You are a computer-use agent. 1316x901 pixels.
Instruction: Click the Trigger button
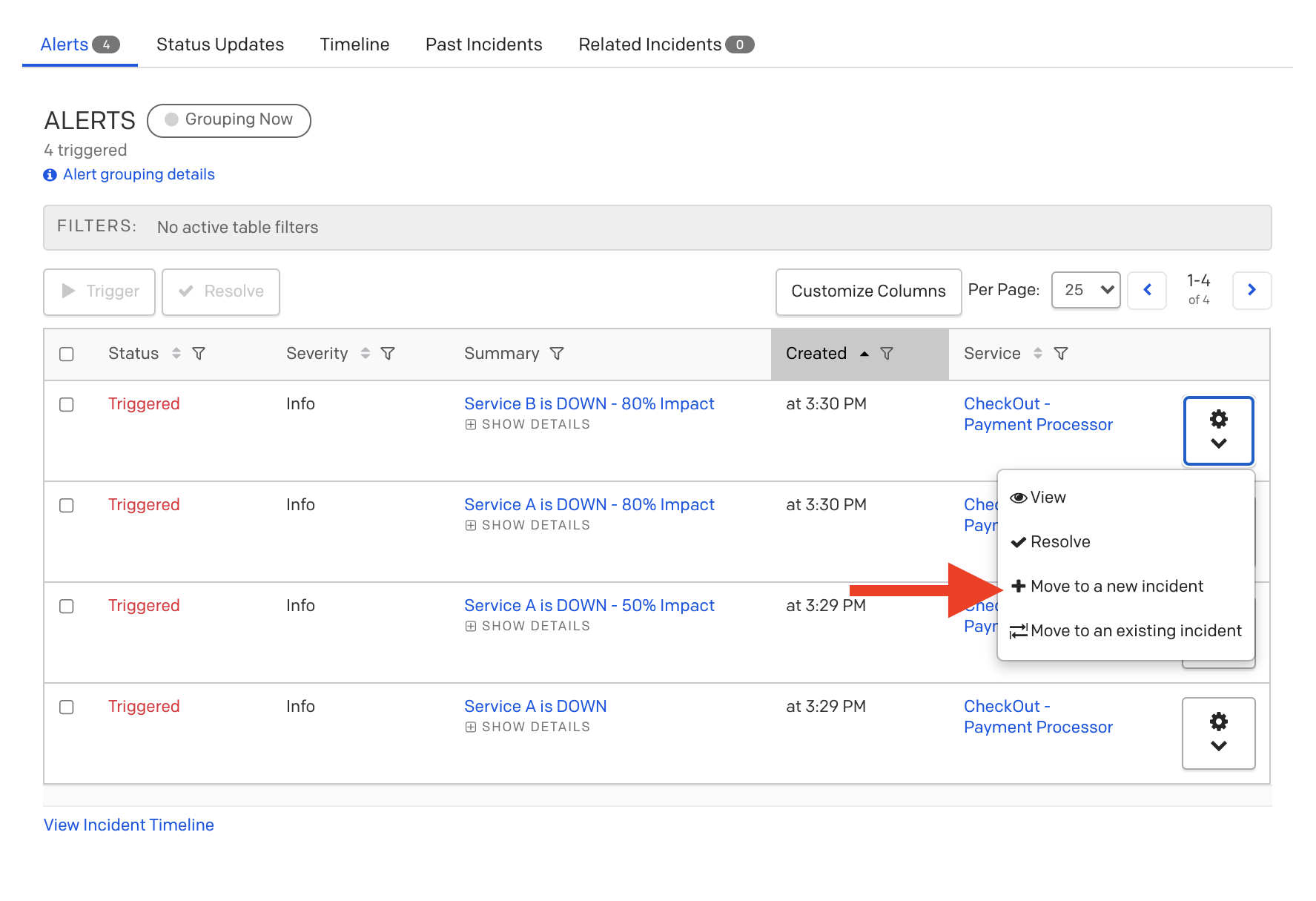pyautogui.click(x=99, y=291)
